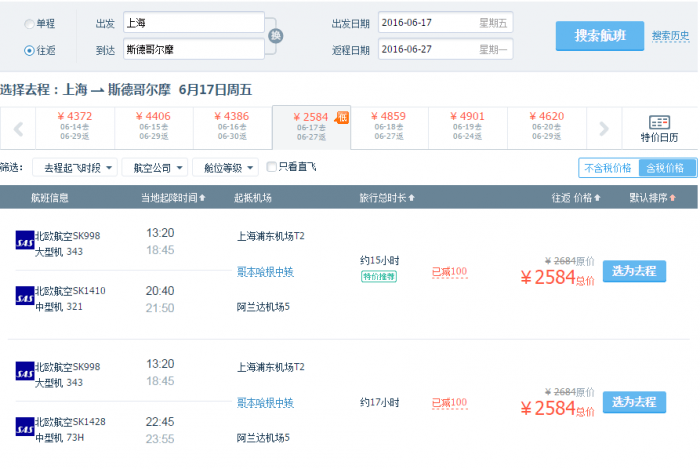Viewport: 700px width, 469px height.
Task: Switch to 含税价格 price display
Action: click(667, 168)
